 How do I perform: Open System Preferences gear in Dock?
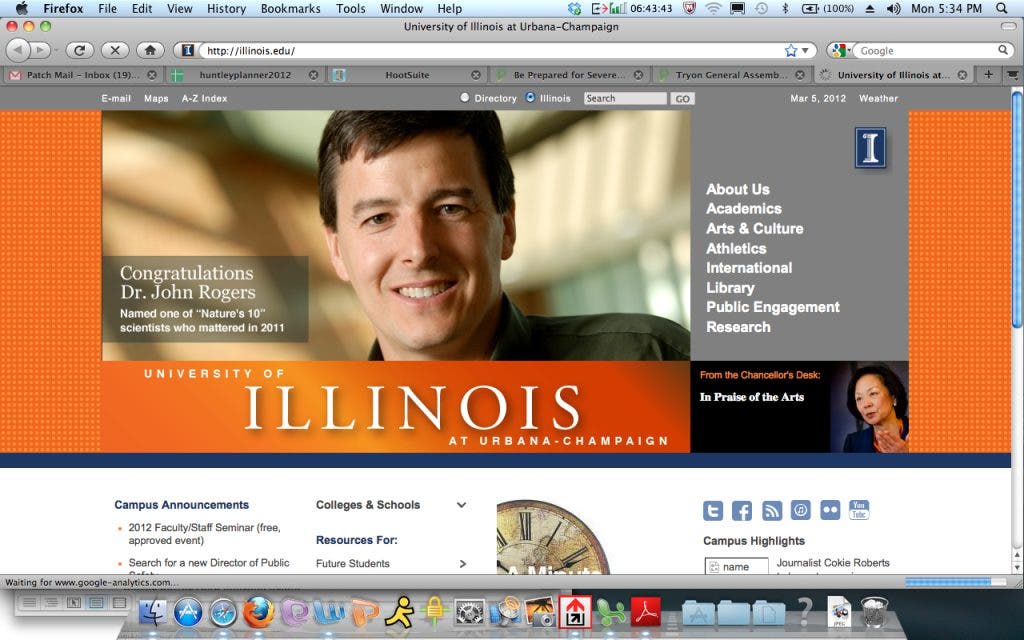coord(470,613)
